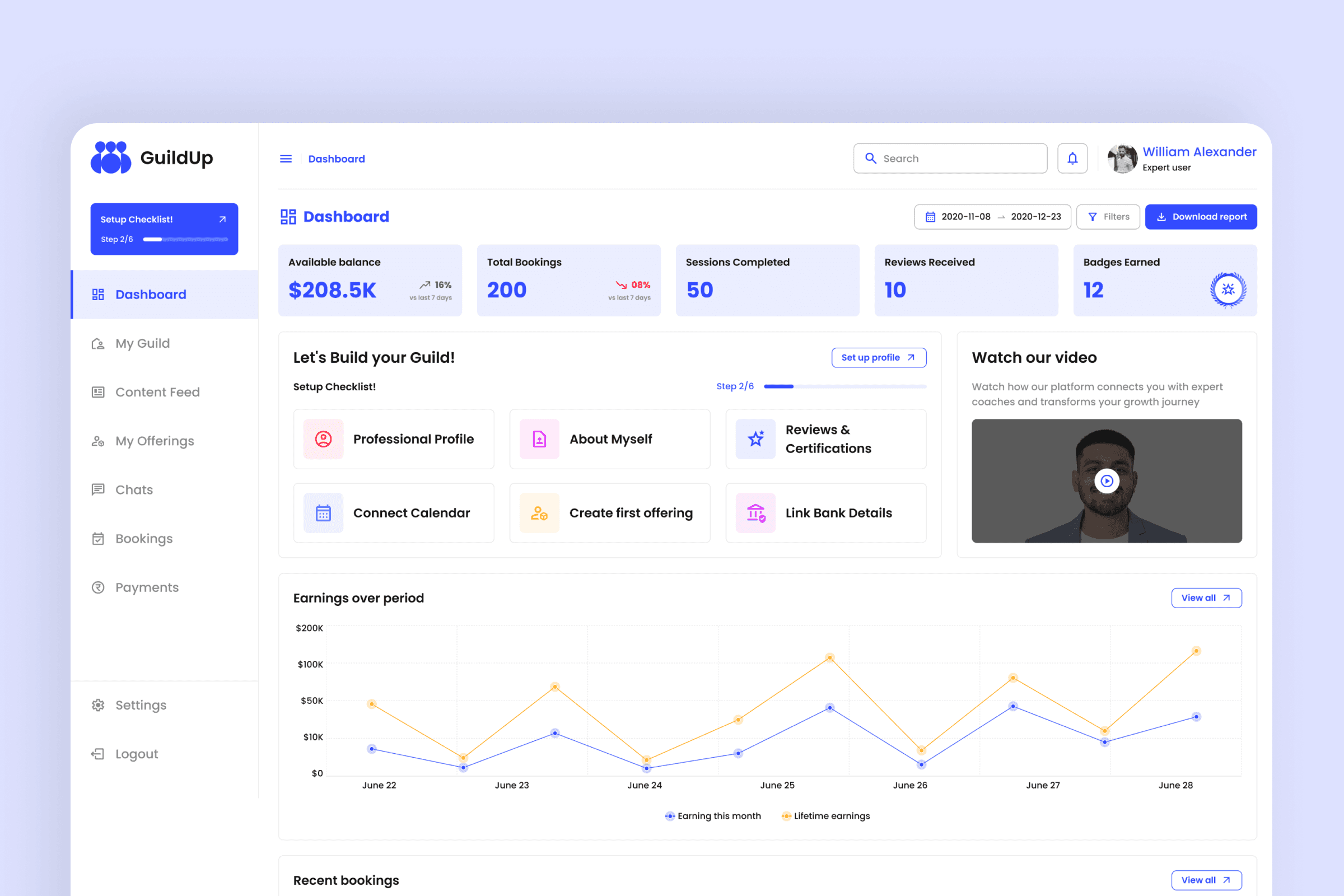Select Dashboard in the top breadcrumb
Viewport: 1344px width, 896px height.
336,158
